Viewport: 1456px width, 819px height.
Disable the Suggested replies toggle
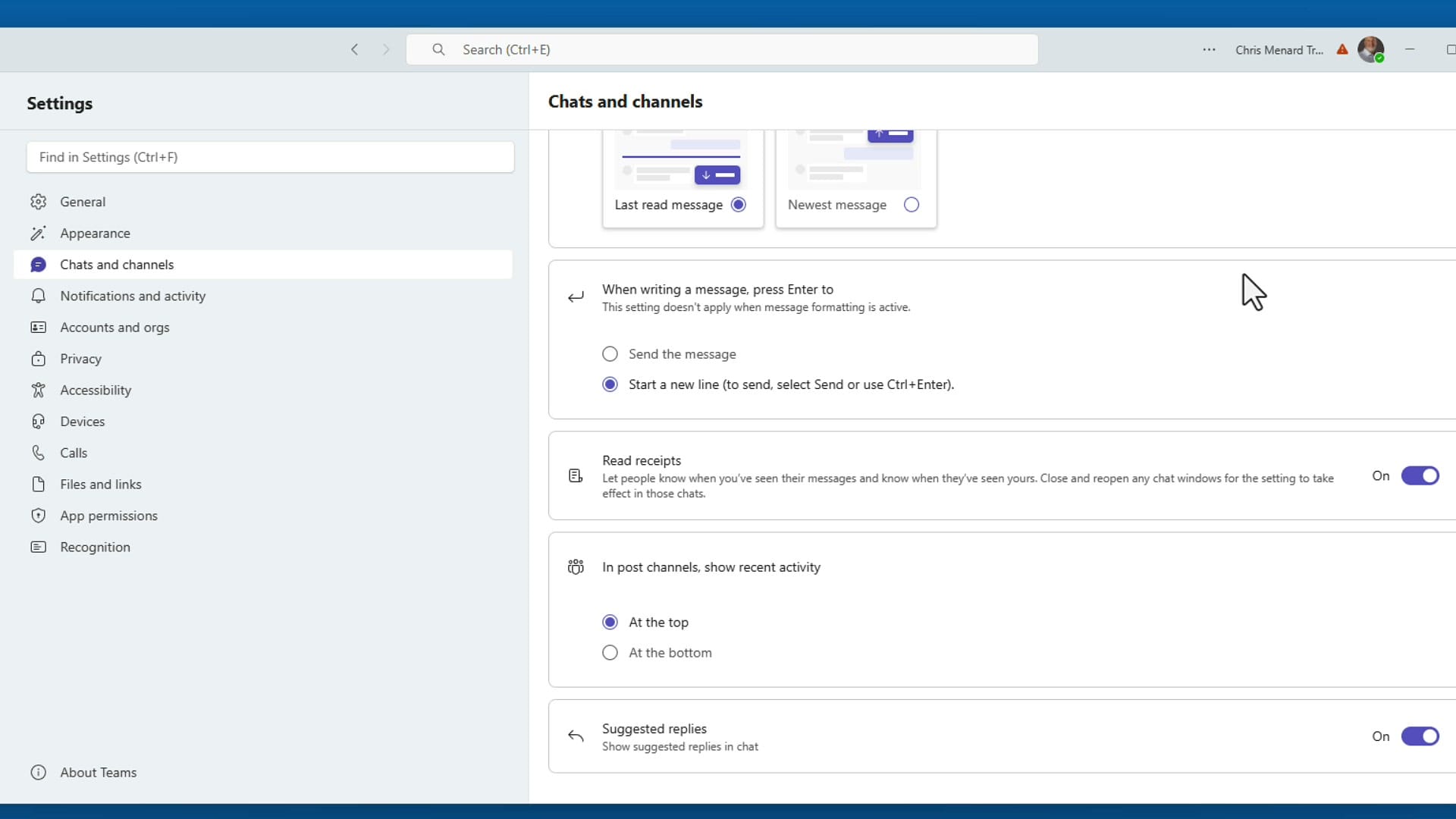click(x=1420, y=736)
